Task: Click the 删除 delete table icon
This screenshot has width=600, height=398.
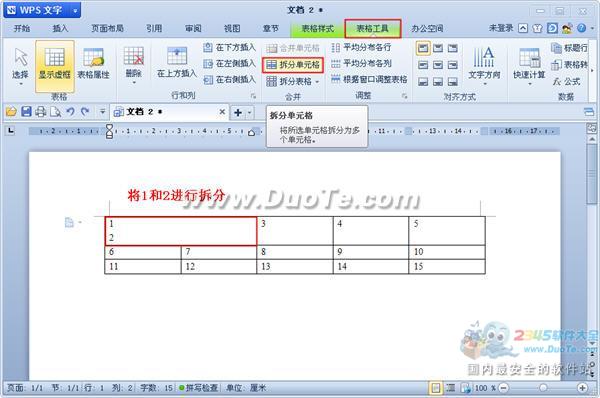Action: tap(134, 57)
